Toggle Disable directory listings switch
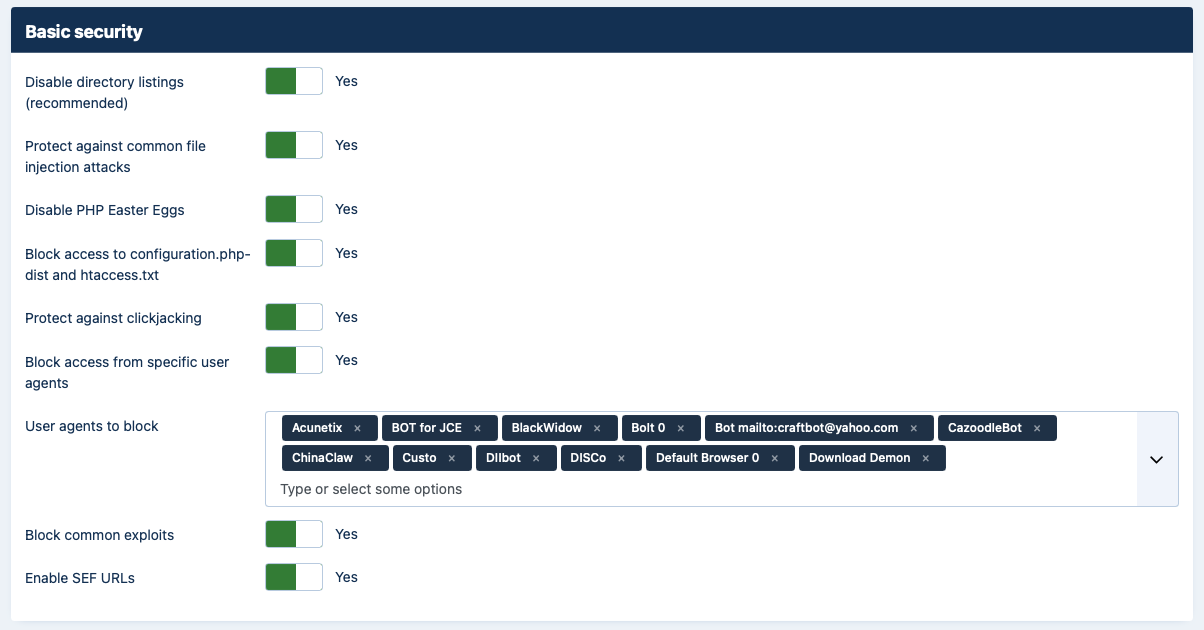1204x630 pixels. pos(294,81)
